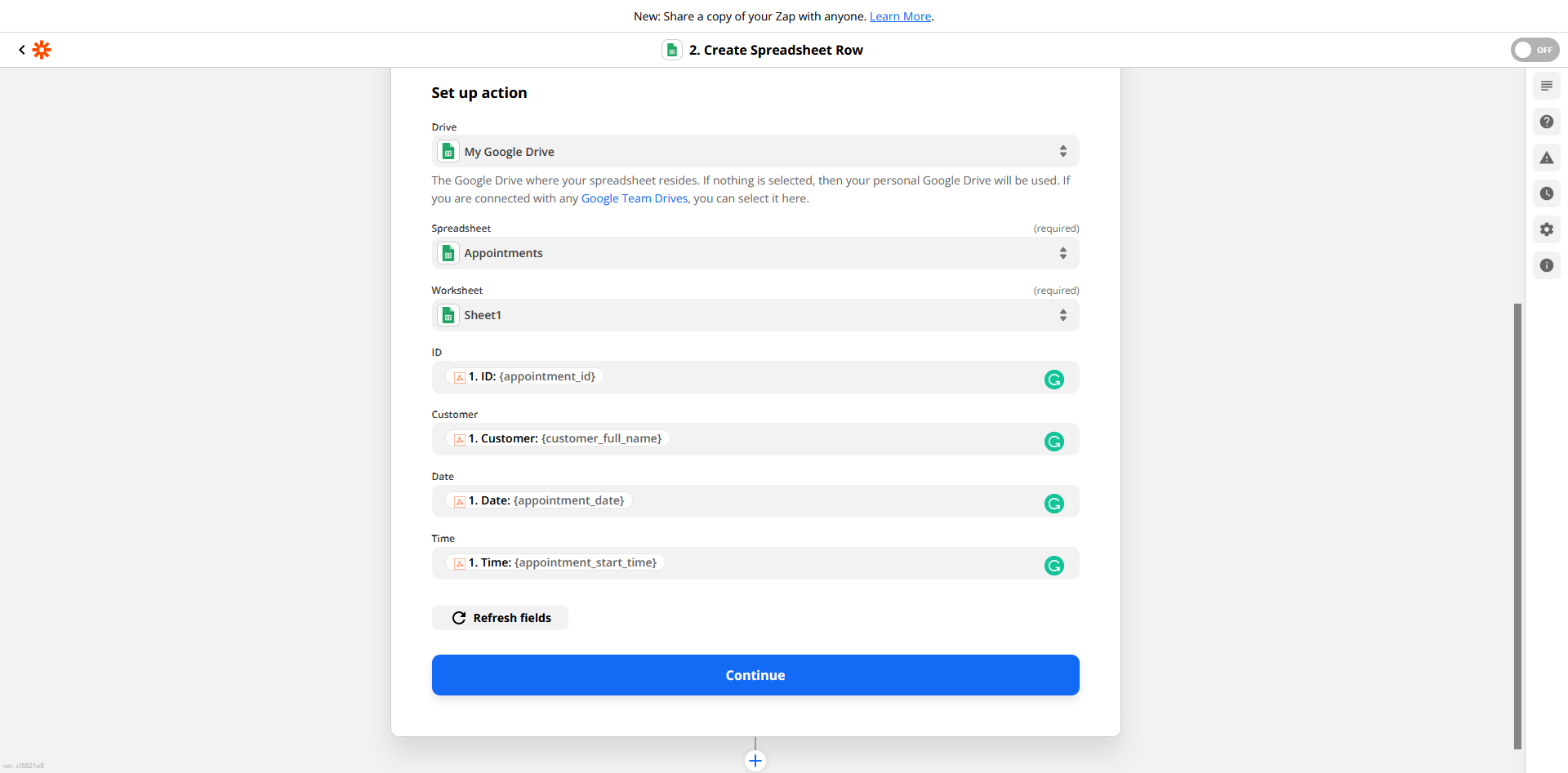Select the ID appointment_id field pill
The image size is (1568, 773).
[524, 376]
